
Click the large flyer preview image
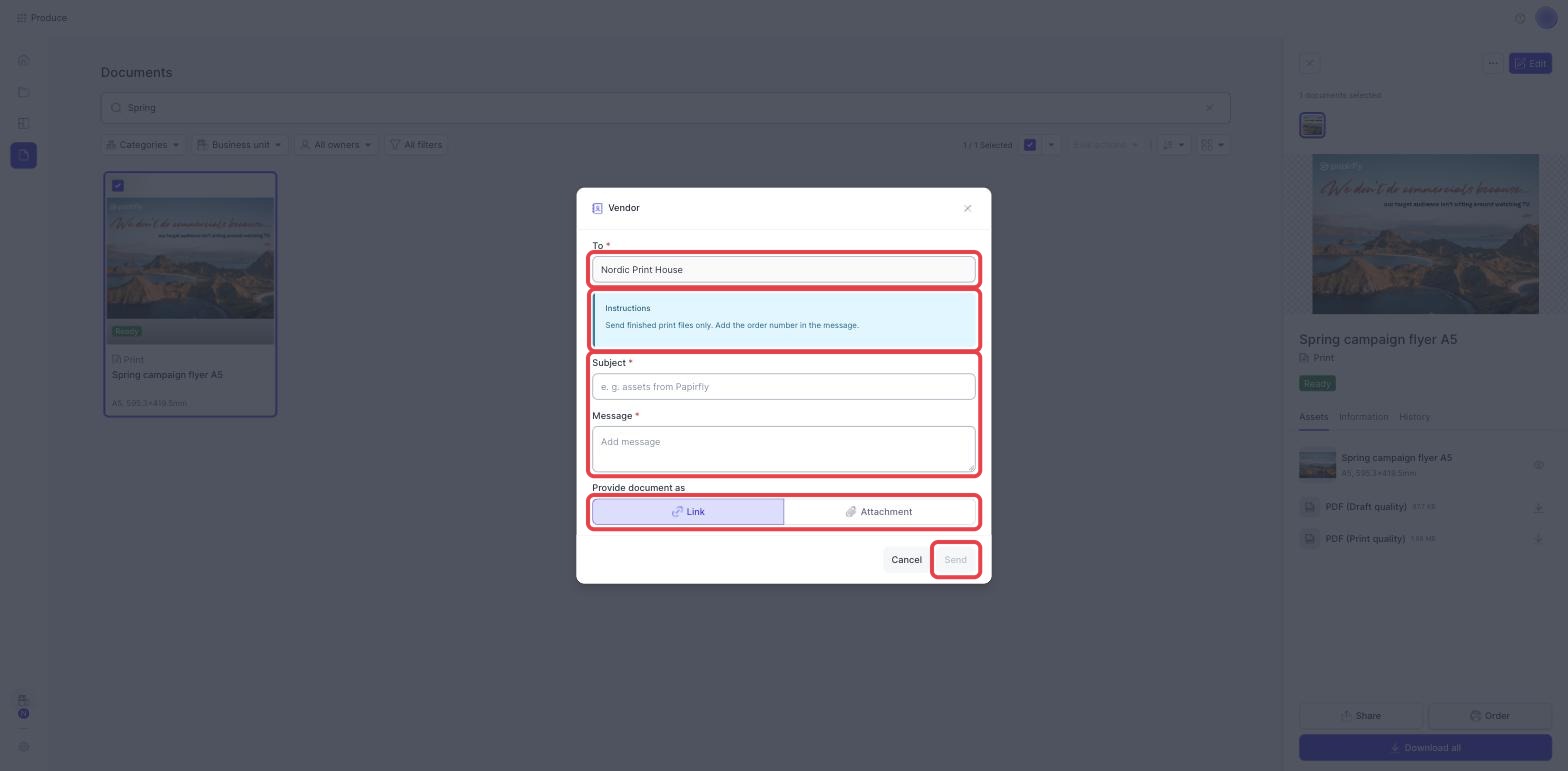tap(1425, 234)
